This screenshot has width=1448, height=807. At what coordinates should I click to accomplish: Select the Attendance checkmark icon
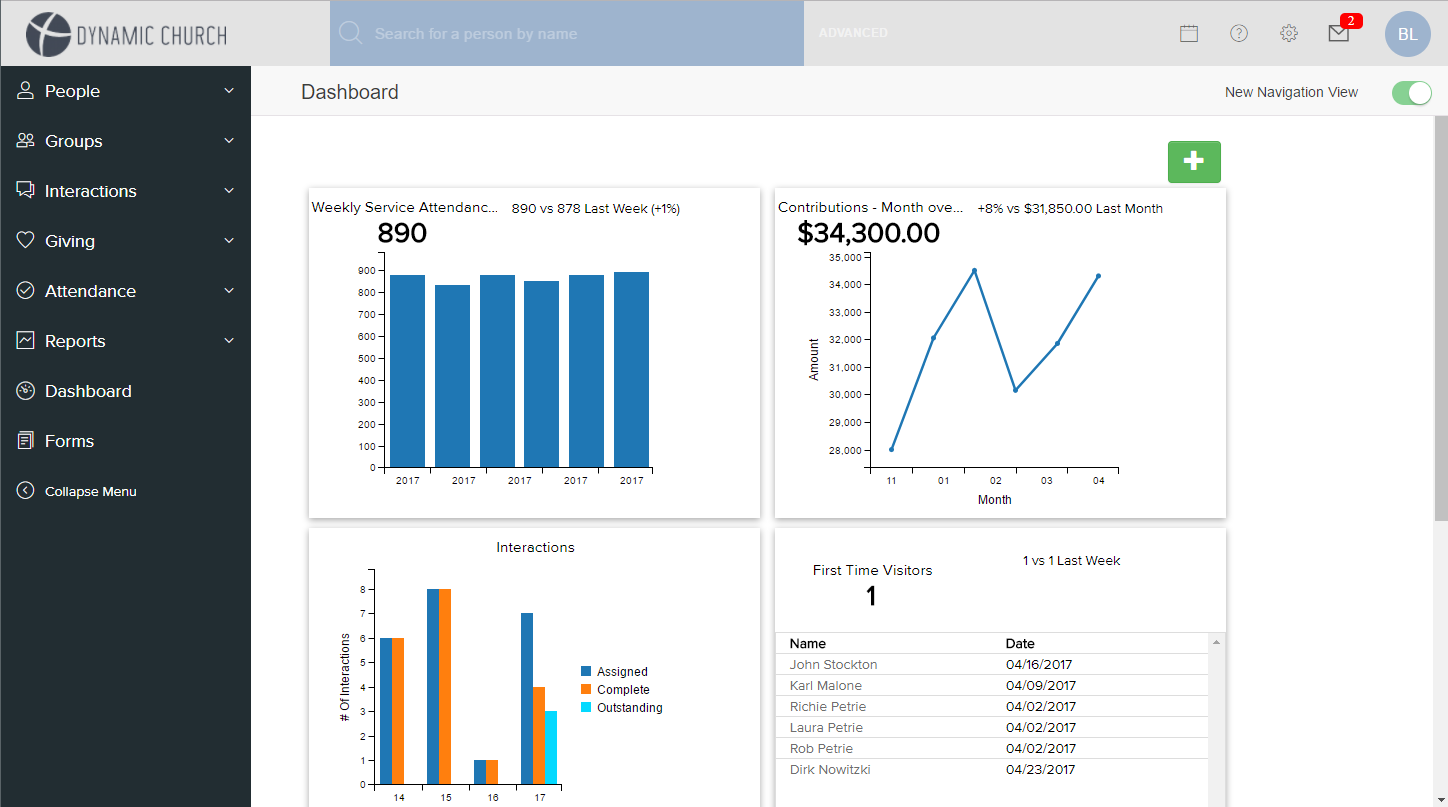coord(24,290)
